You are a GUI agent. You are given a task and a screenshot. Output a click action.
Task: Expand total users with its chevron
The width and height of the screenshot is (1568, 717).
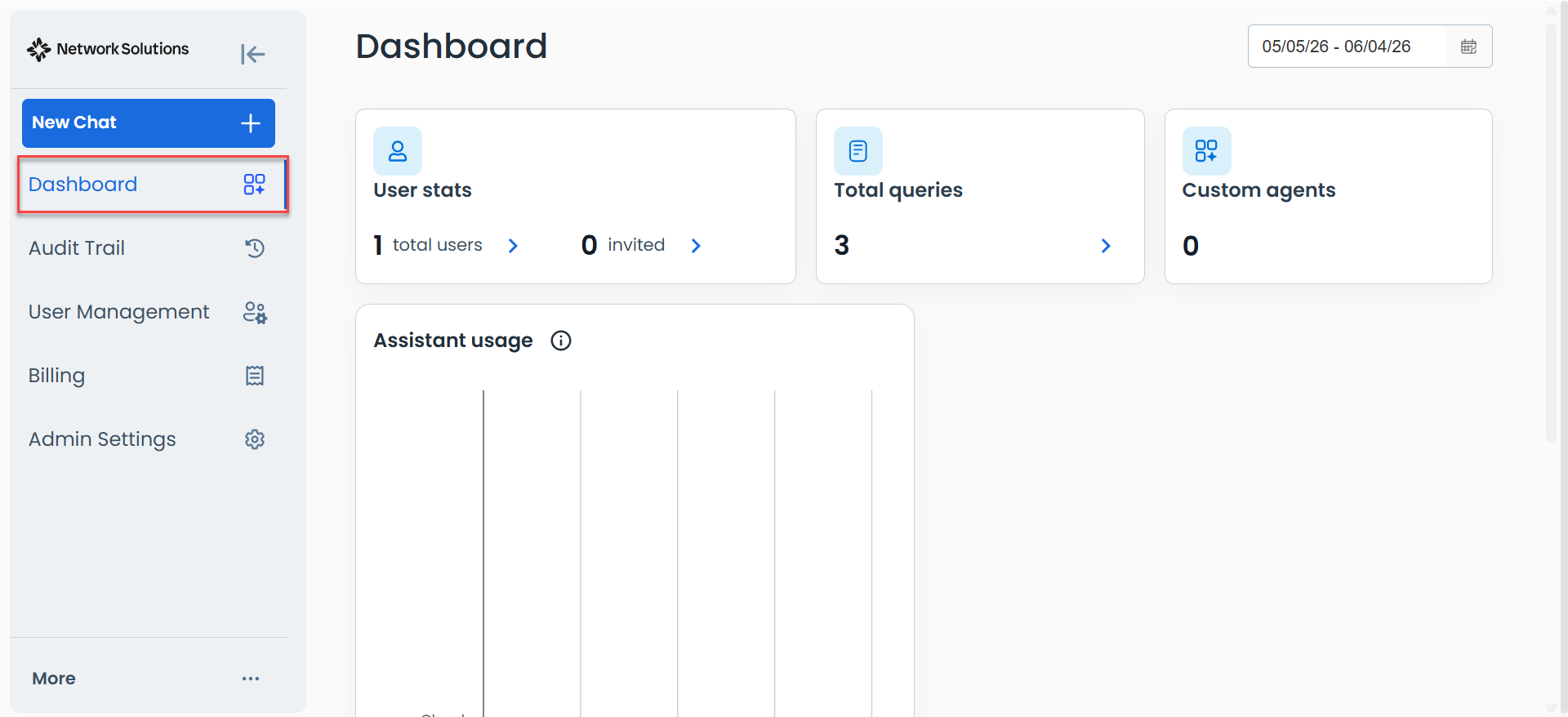pyautogui.click(x=513, y=246)
